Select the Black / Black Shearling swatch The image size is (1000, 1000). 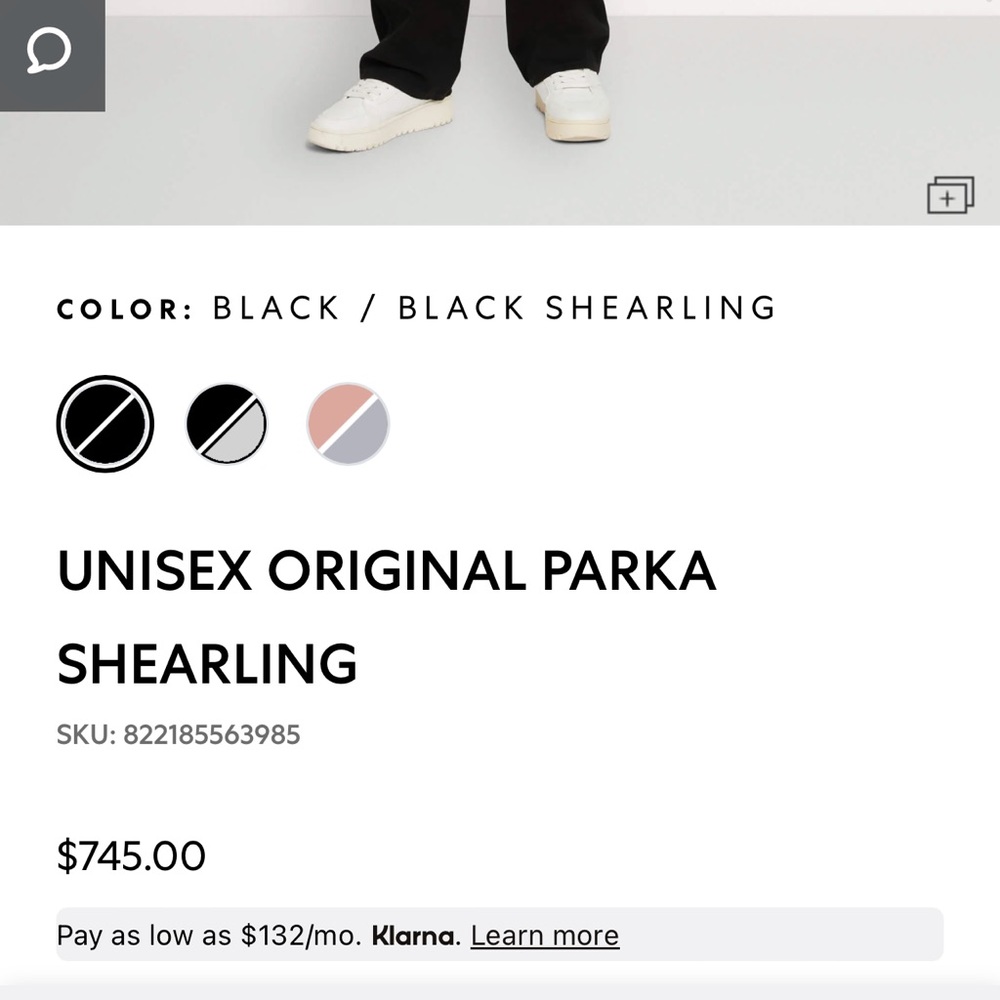[x=105, y=424]
